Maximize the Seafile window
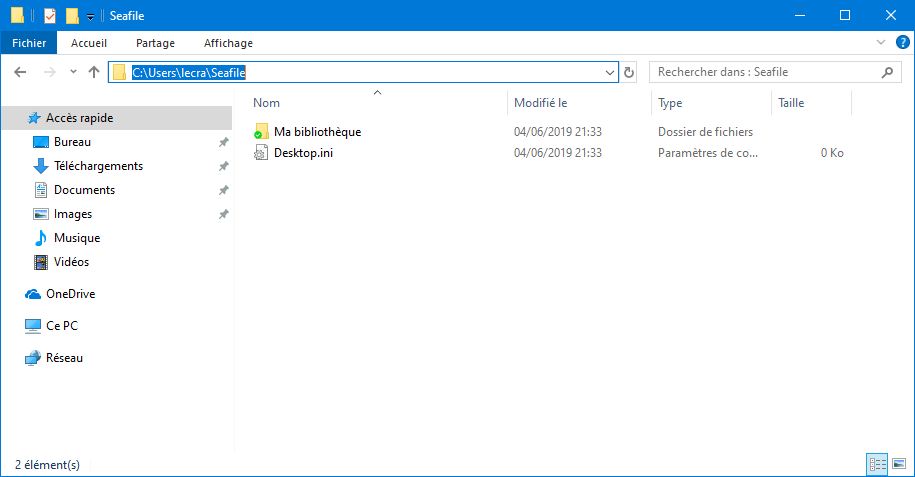This screenshot has width=915, height=477. [x=844, y=16]
